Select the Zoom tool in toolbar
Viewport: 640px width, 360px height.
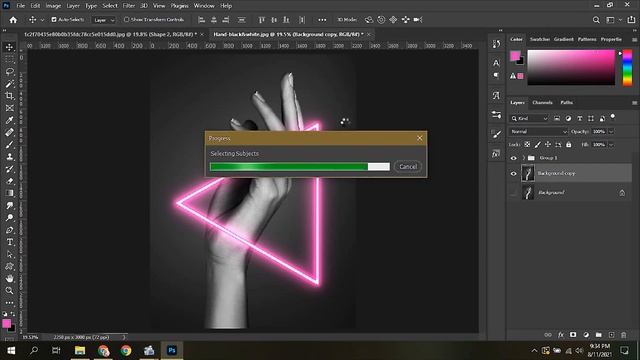tap(9, 291)
